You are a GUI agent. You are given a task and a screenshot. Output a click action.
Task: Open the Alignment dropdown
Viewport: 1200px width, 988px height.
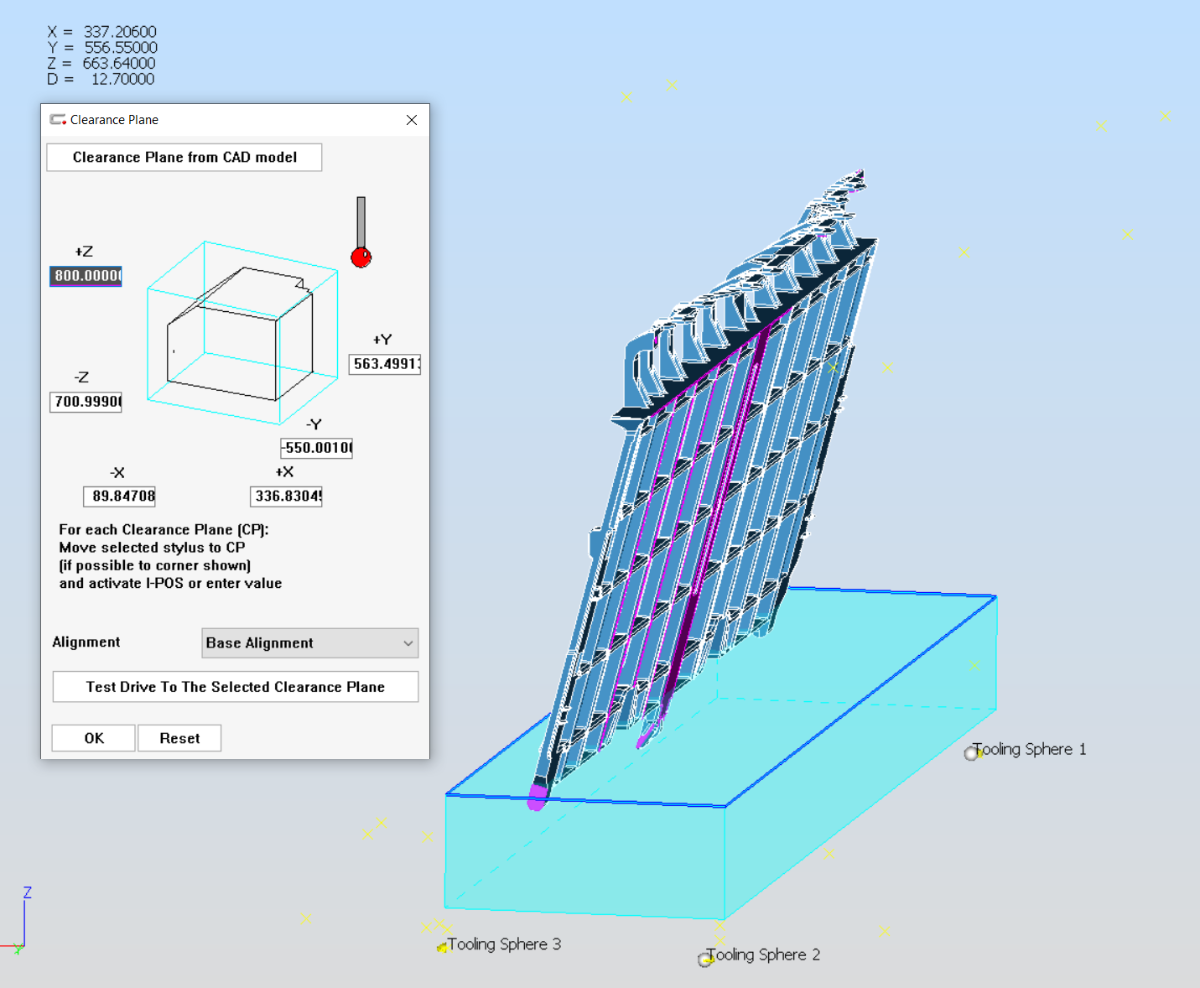(310, 643)
